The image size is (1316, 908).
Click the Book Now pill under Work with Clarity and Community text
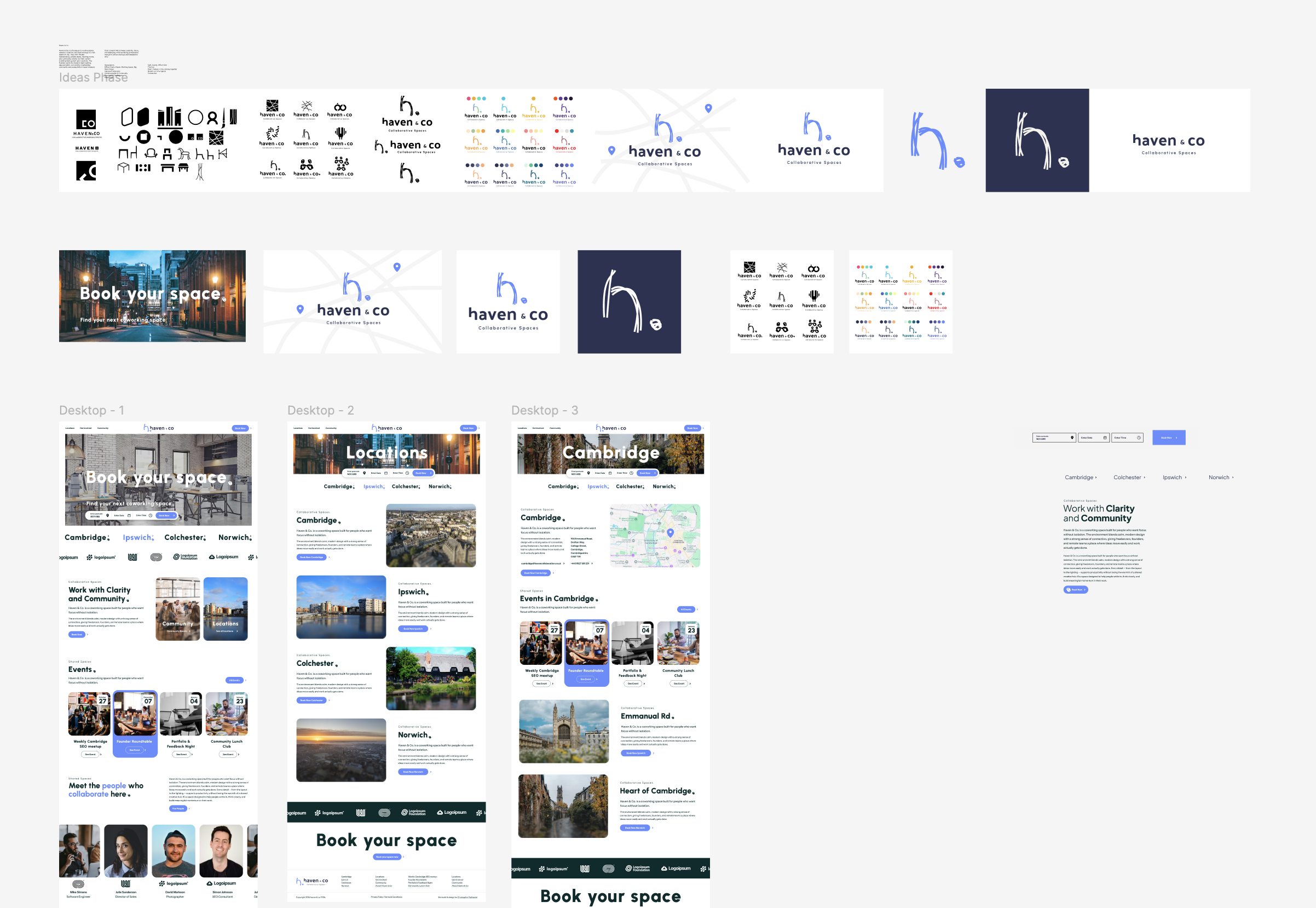point(1075,590)
